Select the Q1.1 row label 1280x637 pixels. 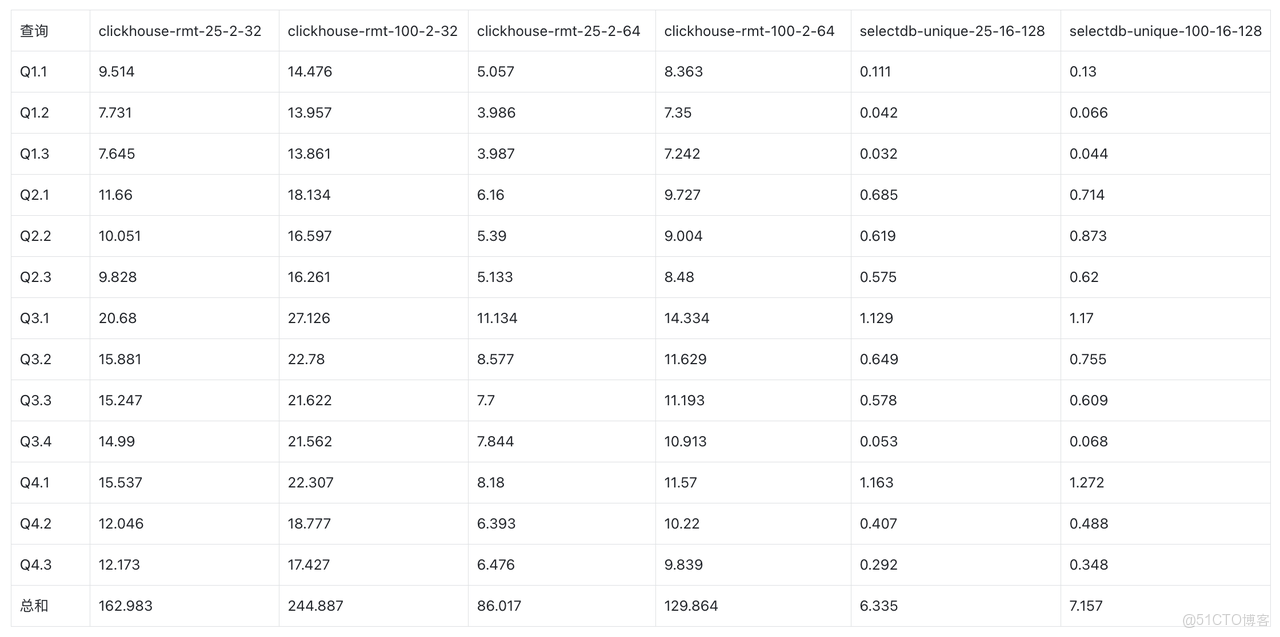(x=34, y=72)
